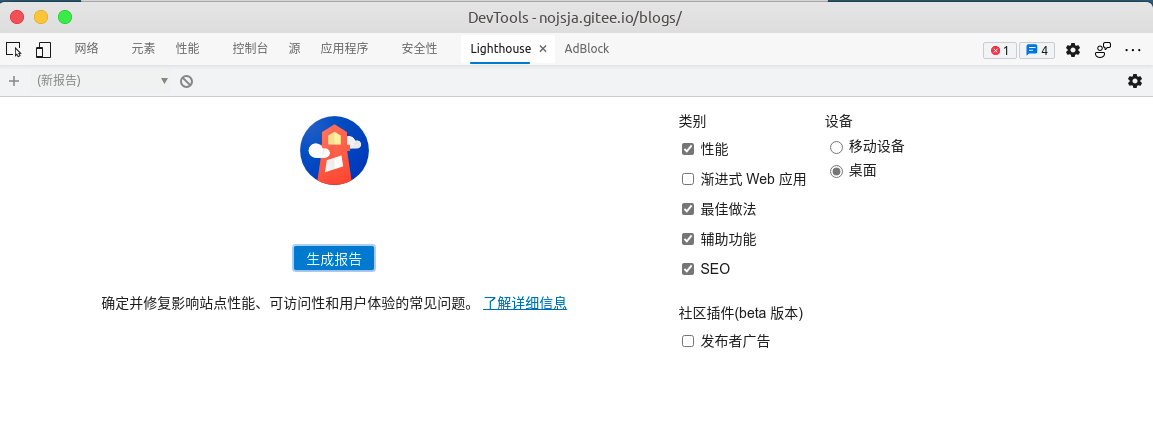The image size is (1153, 423).
Task: Uncheck the 性能 category checkbox
Action: (x=688, y=149)
